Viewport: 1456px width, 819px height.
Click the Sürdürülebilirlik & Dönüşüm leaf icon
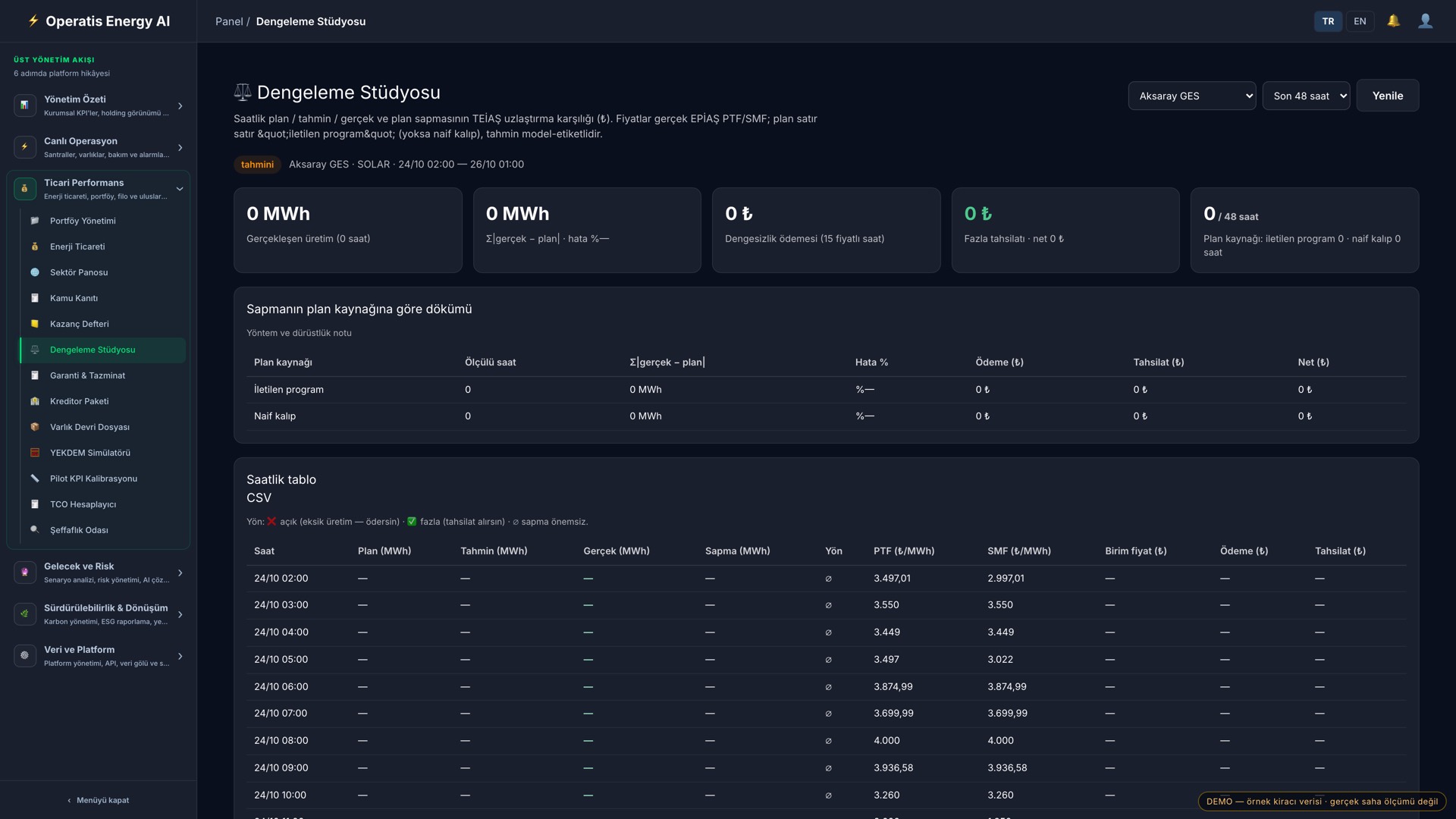tap(24, 614)
